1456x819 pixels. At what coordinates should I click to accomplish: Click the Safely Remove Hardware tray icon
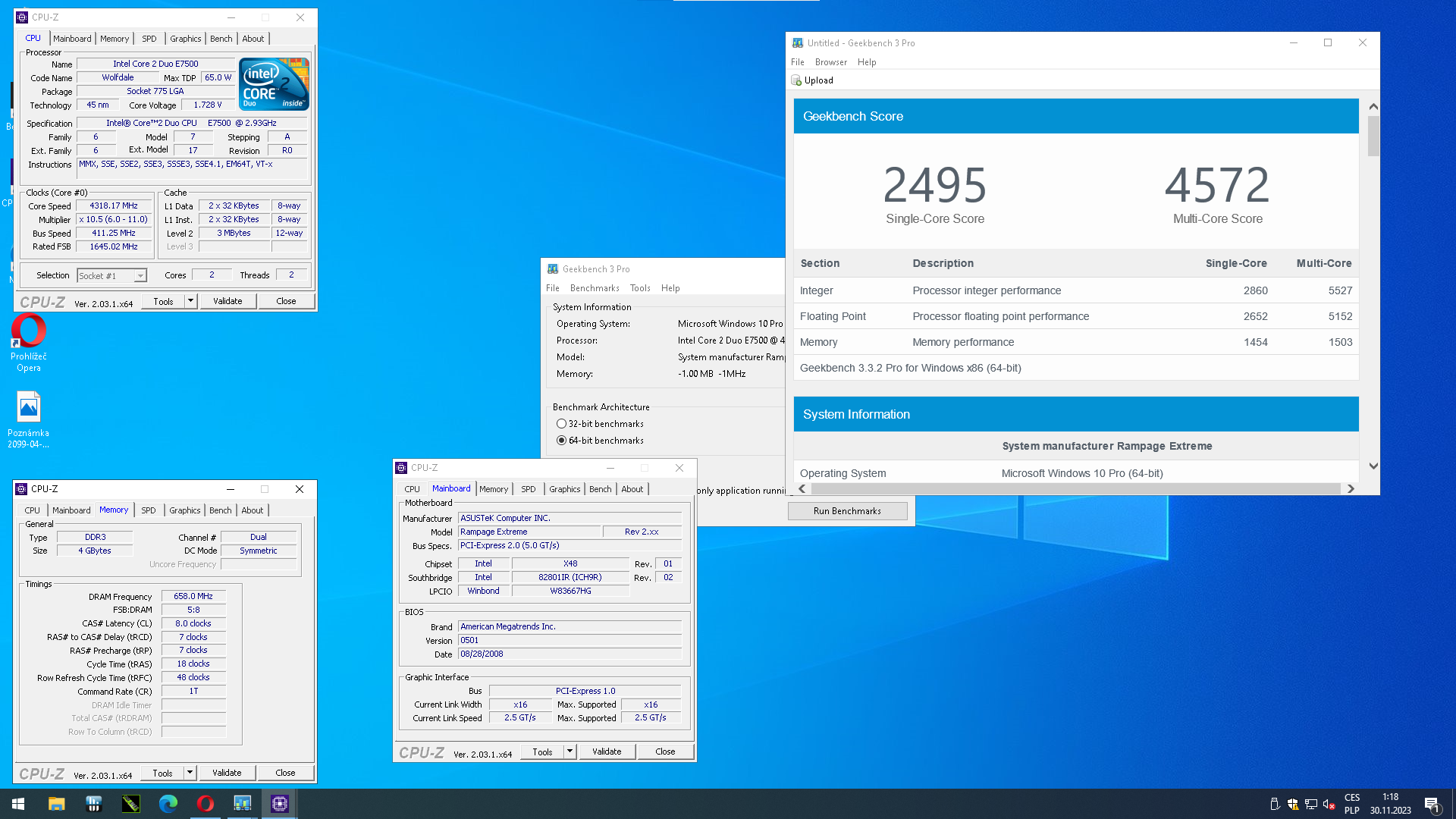pyautogui.click(x=1275, y=805)
